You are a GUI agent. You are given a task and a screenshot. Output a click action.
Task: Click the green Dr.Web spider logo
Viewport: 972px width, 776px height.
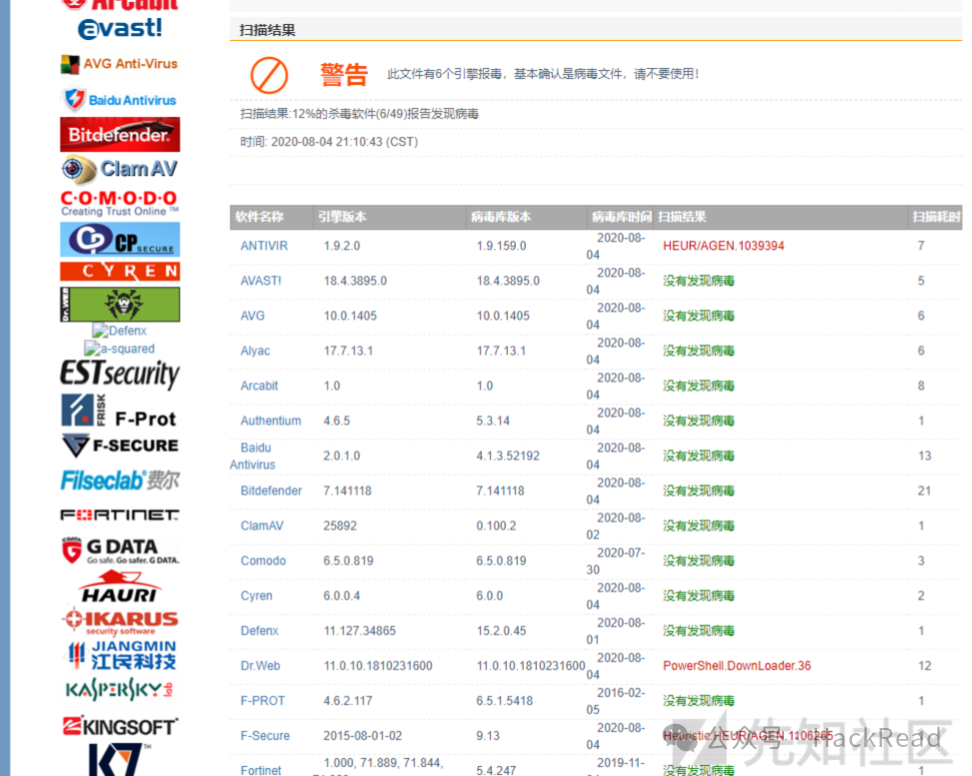tap(120, 304)
